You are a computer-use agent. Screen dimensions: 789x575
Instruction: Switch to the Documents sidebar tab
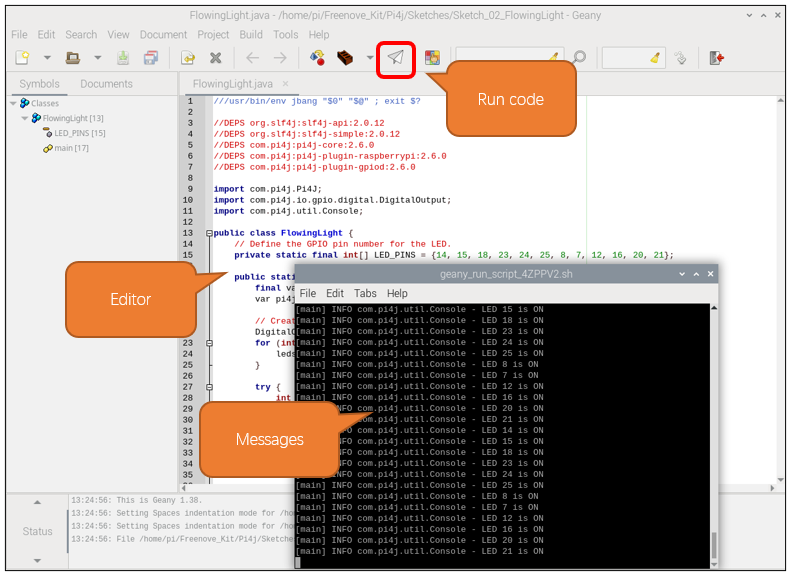(106, 84)
